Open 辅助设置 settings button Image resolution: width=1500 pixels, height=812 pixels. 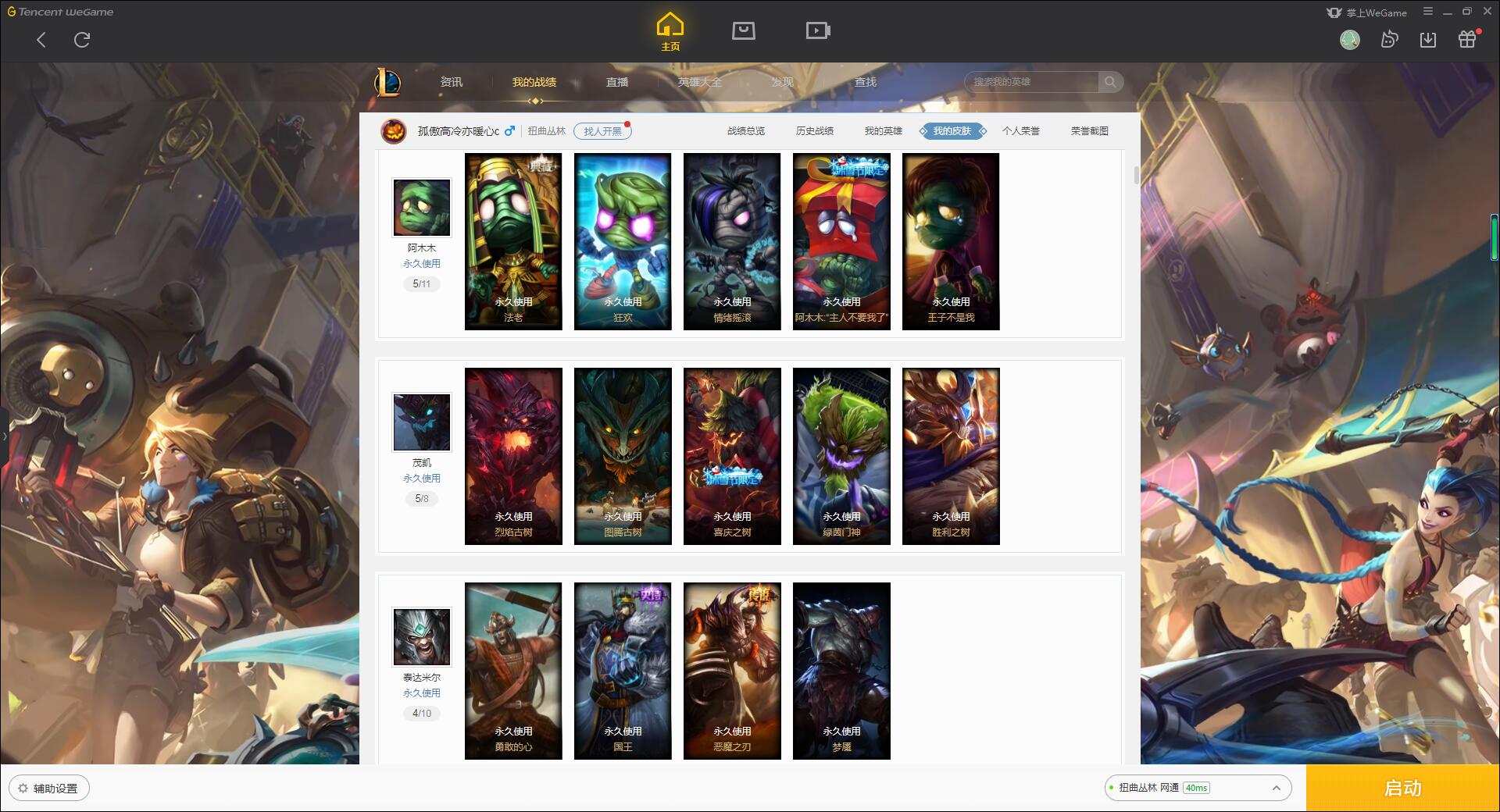pyautogui.click(x=49, y=789)
